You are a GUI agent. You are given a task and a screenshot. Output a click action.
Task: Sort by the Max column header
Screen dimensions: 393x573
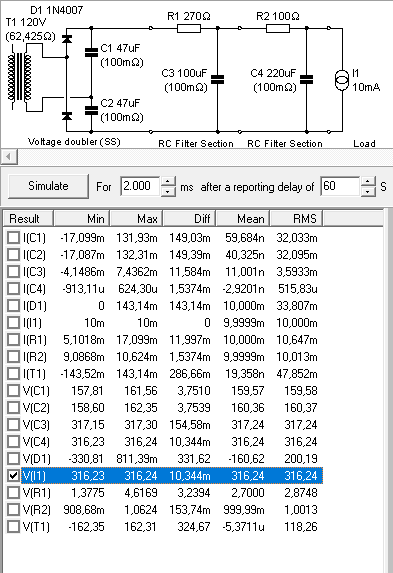coord(136,219)
